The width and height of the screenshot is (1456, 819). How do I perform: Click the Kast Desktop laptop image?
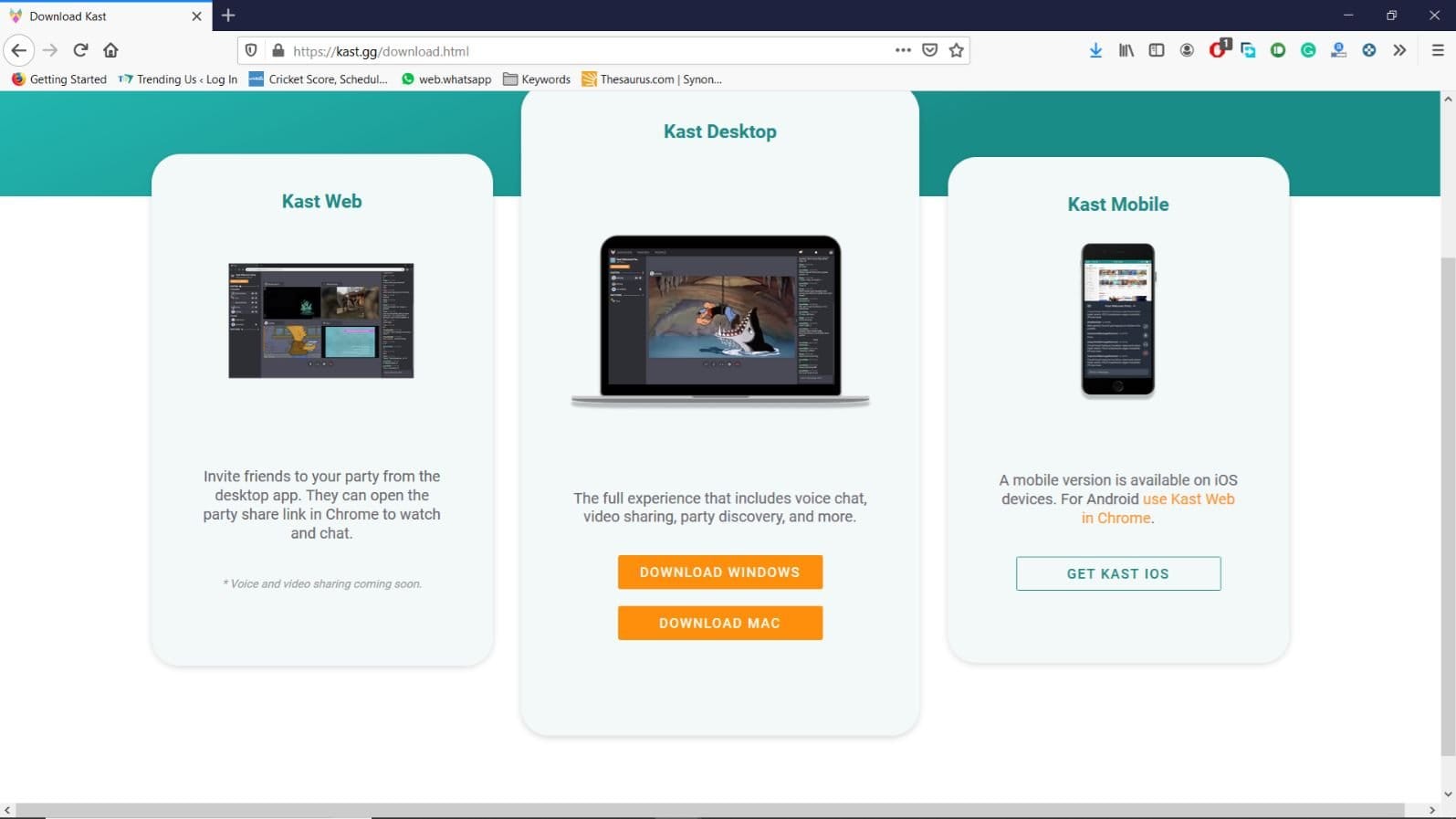tap(720, 320)
